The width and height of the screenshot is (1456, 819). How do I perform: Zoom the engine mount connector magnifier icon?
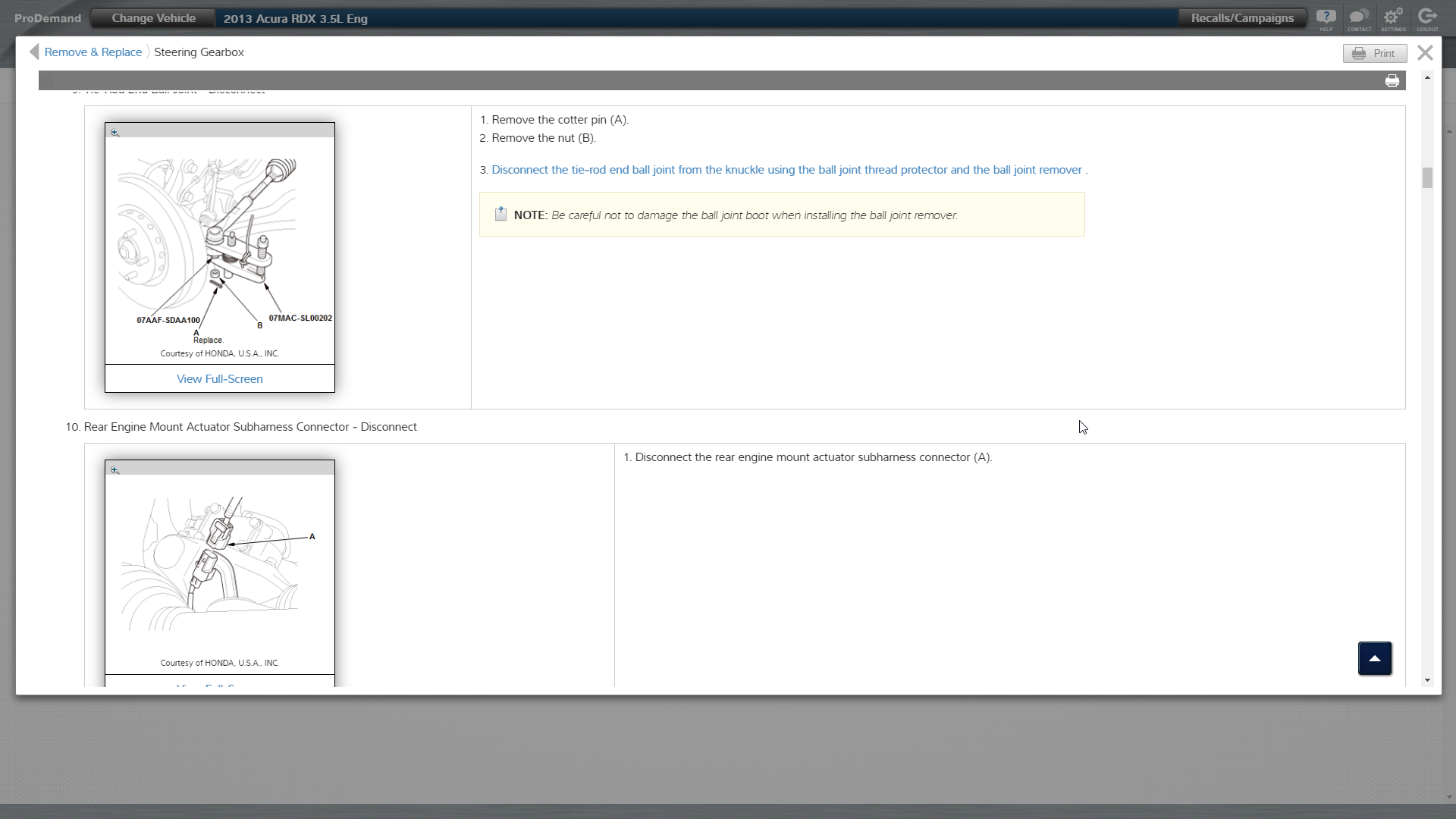(x=115, y=470)
